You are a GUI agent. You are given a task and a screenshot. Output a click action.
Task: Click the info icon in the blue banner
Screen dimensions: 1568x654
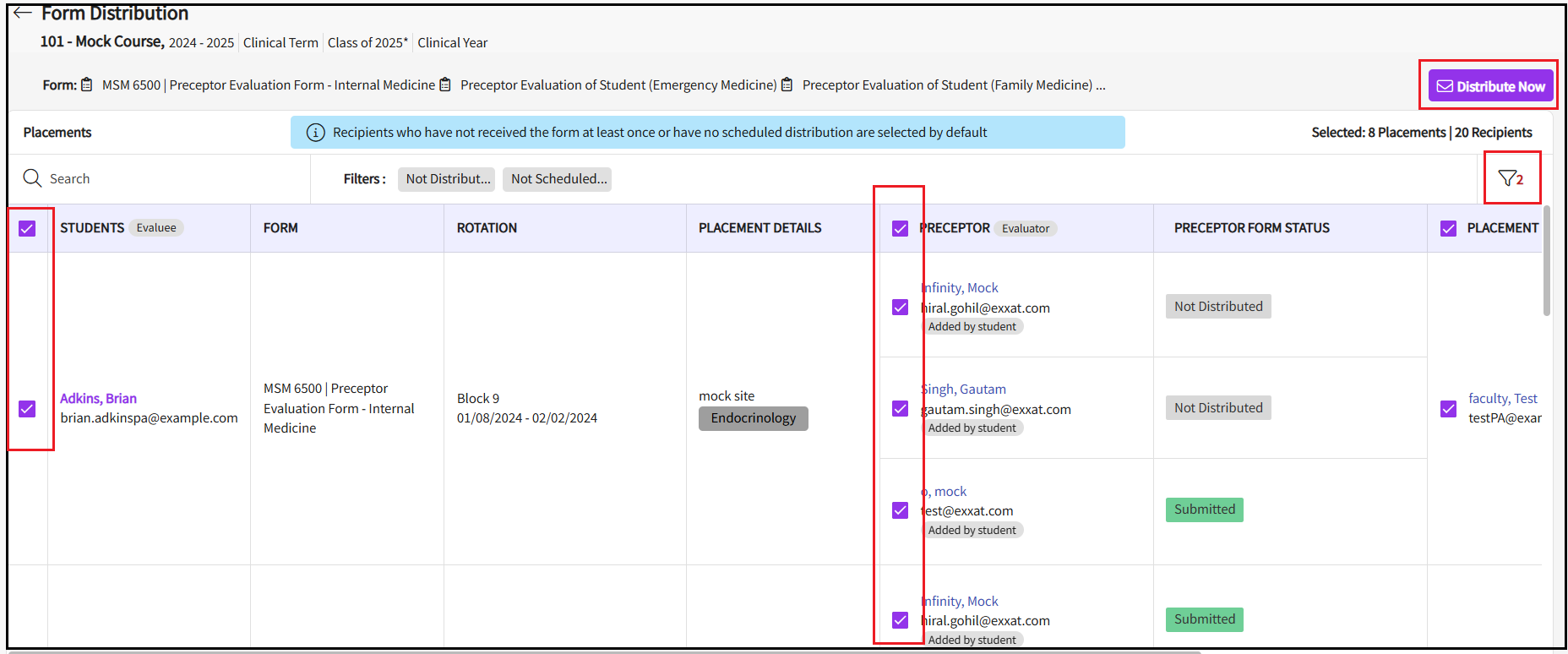click(315, 133)
